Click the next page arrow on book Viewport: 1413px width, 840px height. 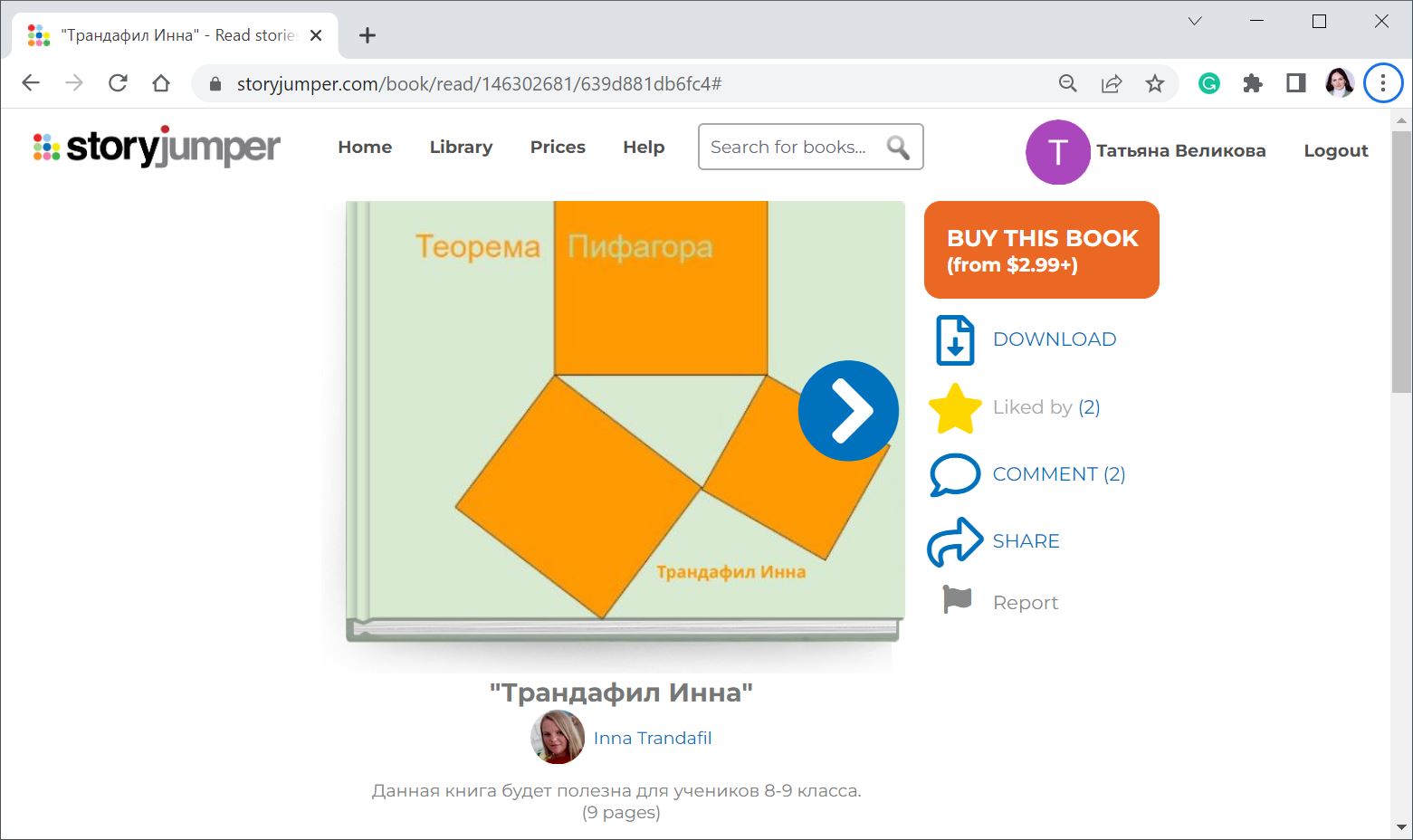[848, 411]
